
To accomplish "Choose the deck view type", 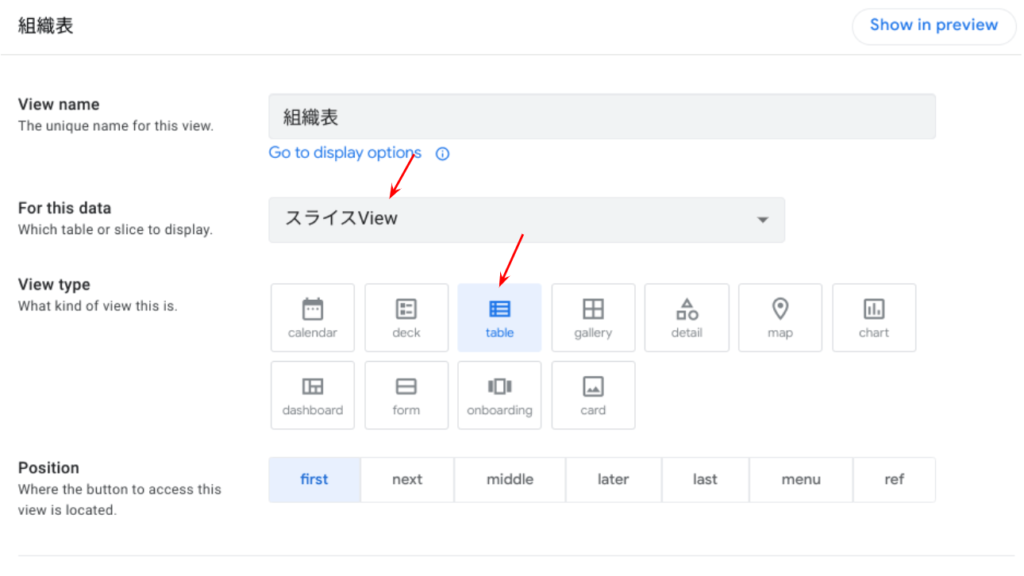I will point(406,318).
